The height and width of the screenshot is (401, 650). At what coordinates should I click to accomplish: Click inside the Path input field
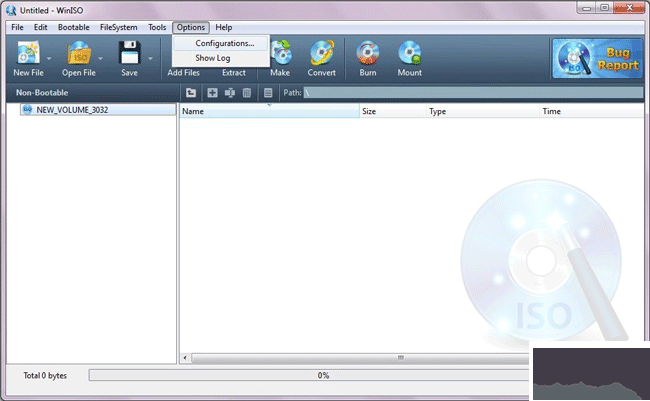470,92
